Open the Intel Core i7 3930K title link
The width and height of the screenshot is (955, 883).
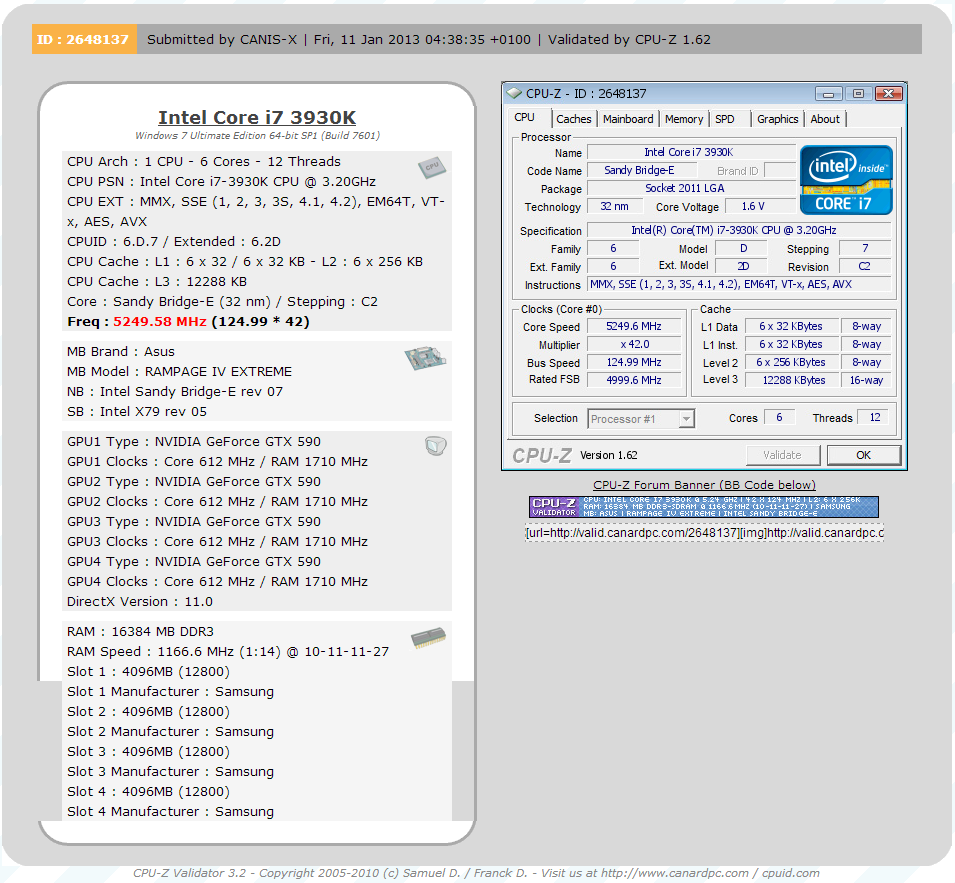pos(257,117)
